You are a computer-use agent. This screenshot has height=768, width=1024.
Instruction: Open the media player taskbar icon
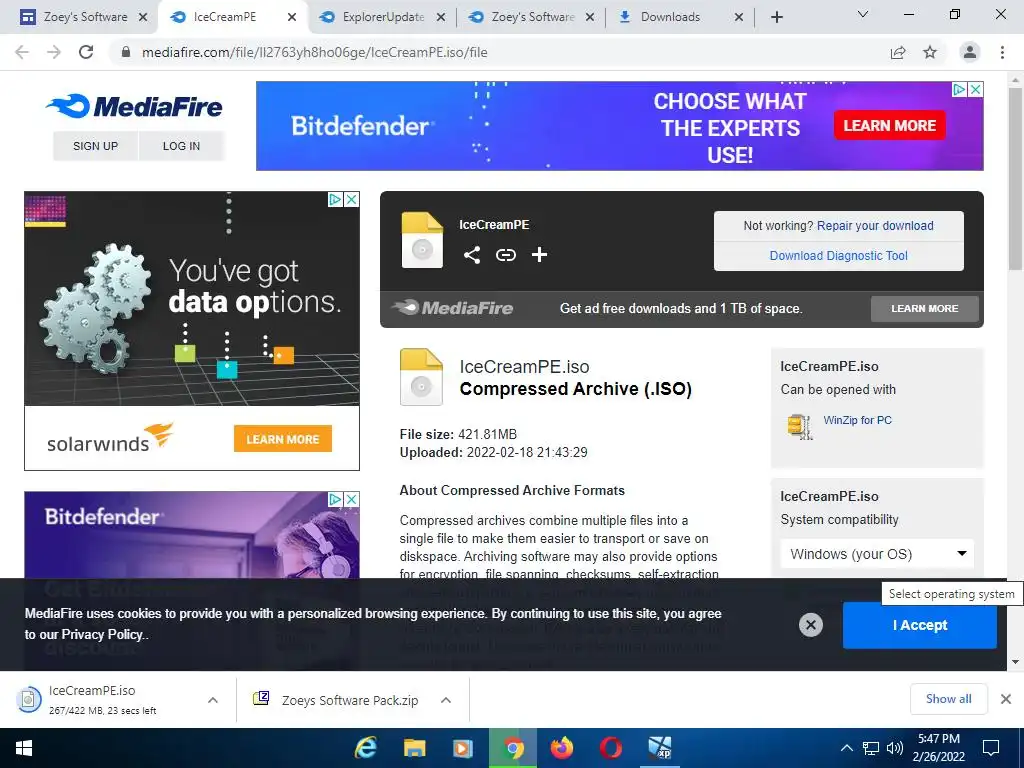coord(463,748)
